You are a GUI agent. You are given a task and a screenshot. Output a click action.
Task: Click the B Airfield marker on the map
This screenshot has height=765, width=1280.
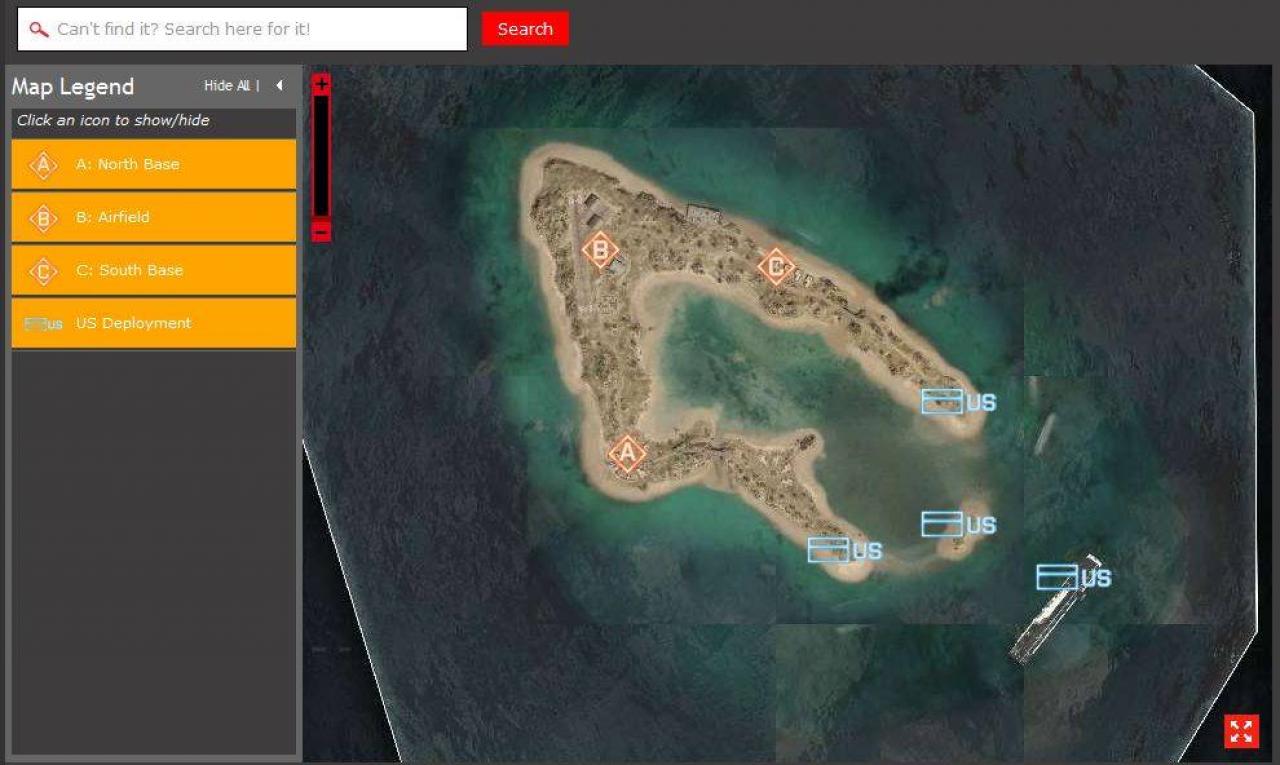click(600, 250)
